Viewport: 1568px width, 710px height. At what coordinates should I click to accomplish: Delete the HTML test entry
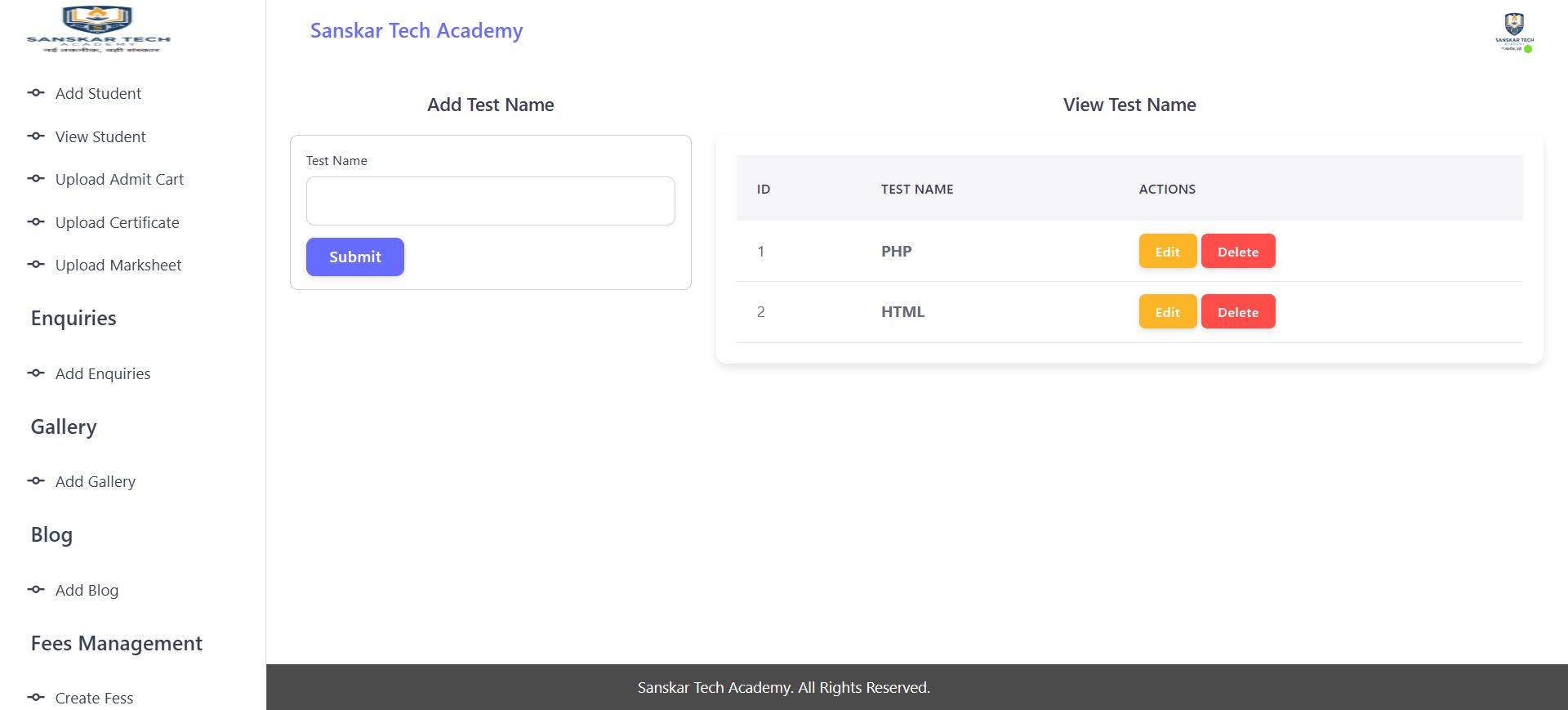(1237, 312)
